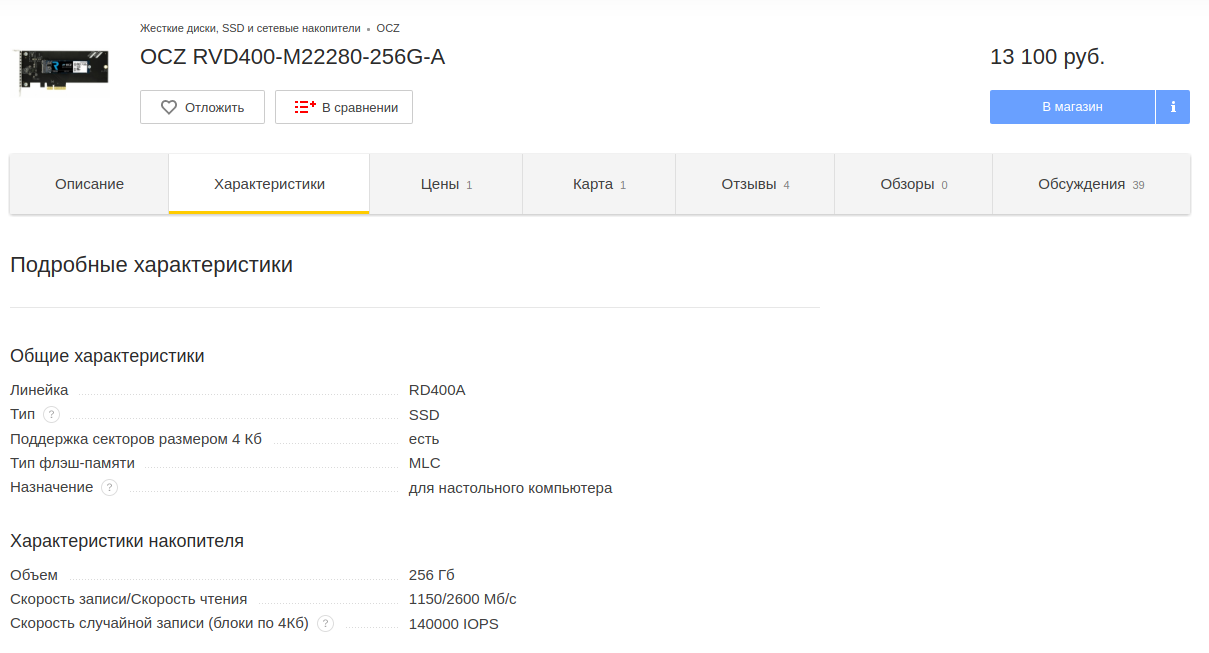Click the price 13 100 руб.

(1047, 57)
